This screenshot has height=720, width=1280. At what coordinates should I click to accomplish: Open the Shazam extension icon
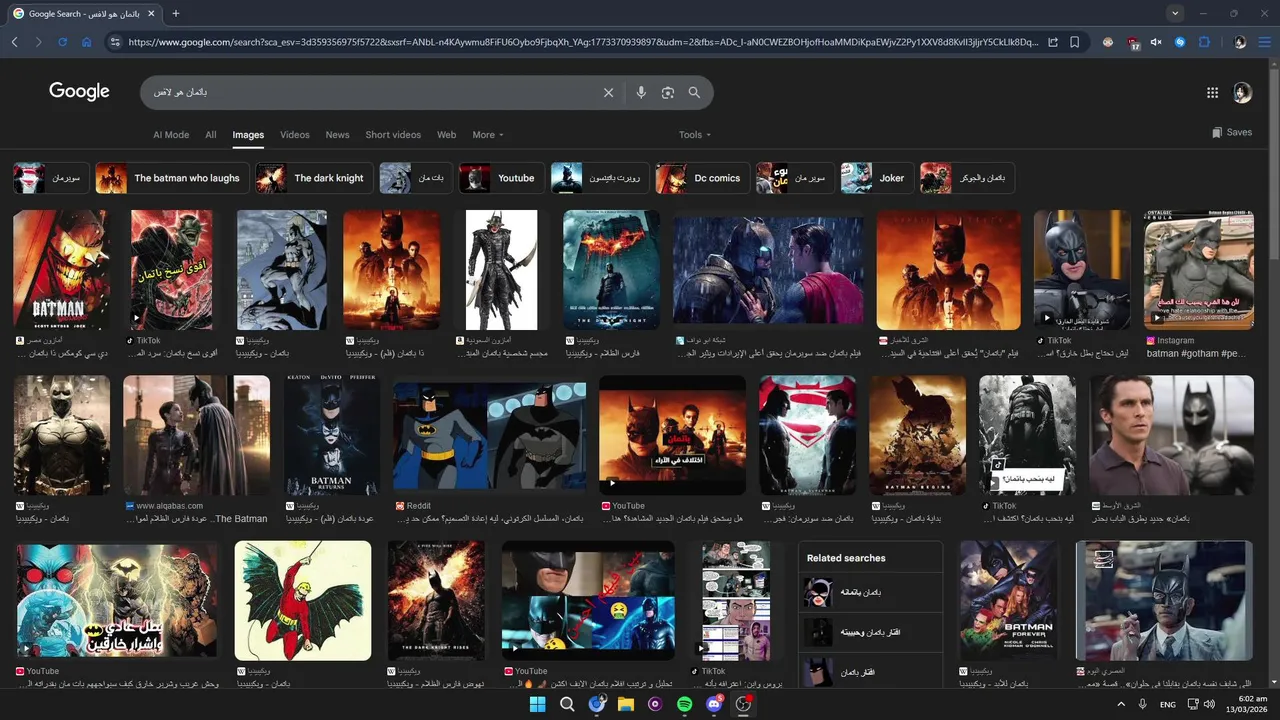pos(1180,42)
